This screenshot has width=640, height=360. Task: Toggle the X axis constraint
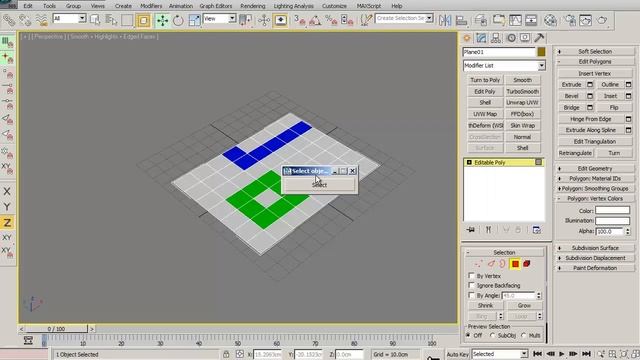[x=7, y=191]
